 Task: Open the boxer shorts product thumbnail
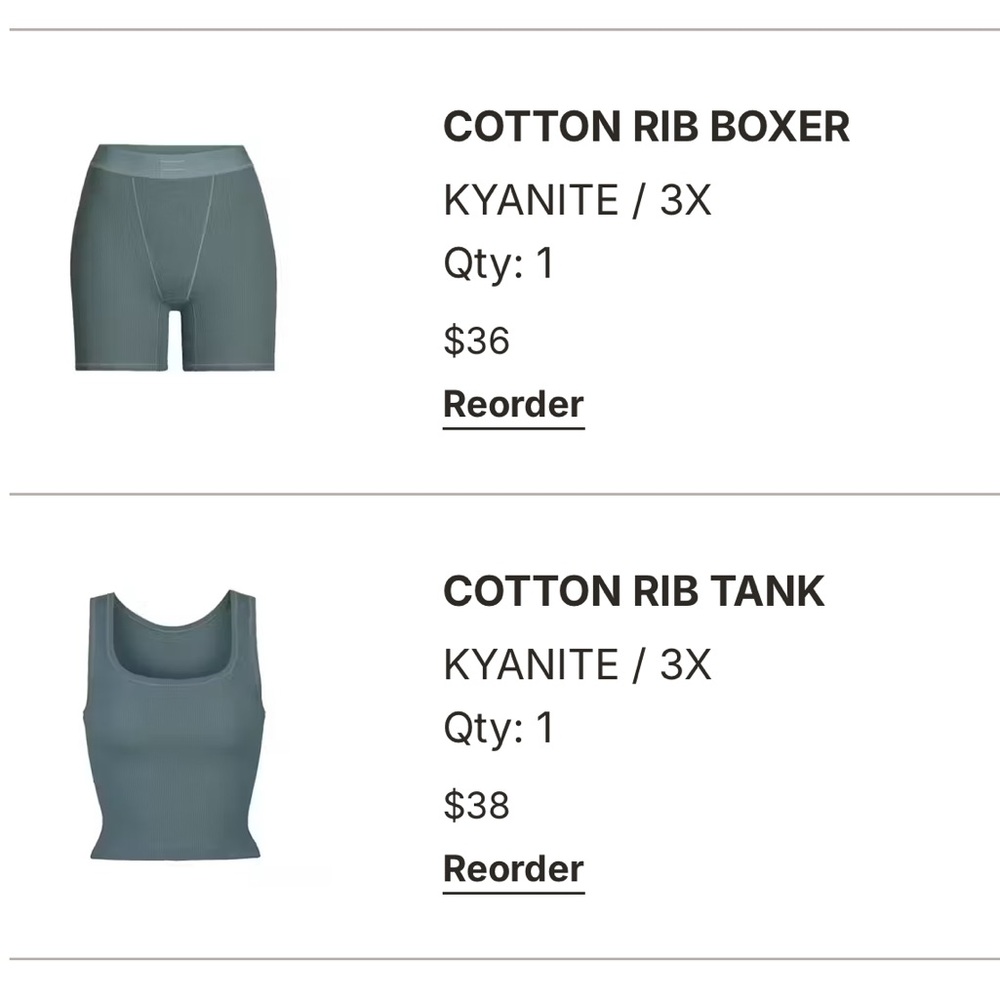coord(175,257)
